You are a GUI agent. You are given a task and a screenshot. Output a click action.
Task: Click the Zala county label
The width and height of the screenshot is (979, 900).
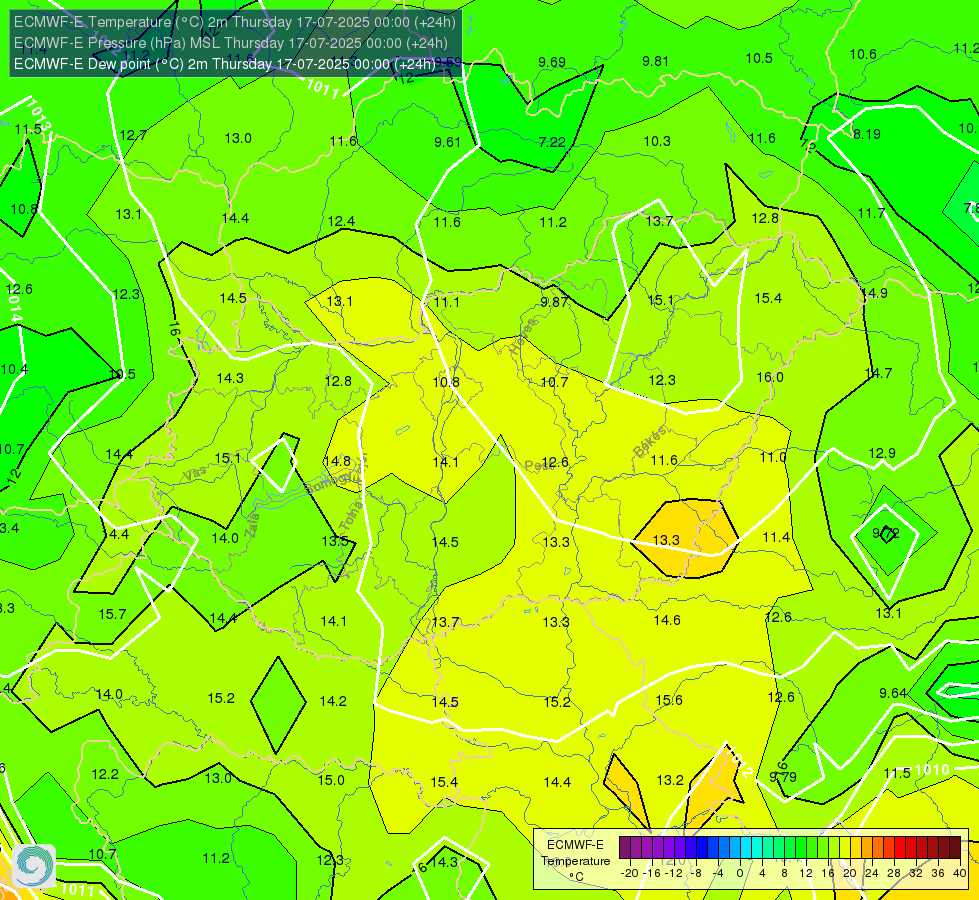click(252, 527)
